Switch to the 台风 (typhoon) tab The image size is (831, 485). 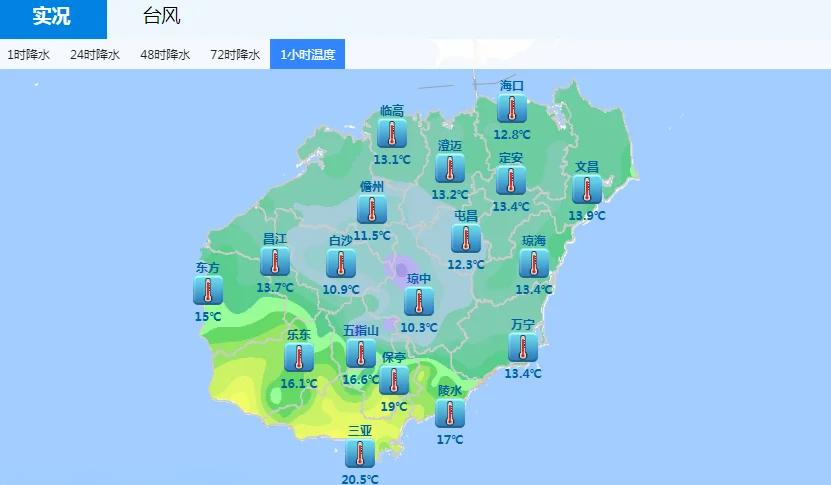(x=162, y=17)
